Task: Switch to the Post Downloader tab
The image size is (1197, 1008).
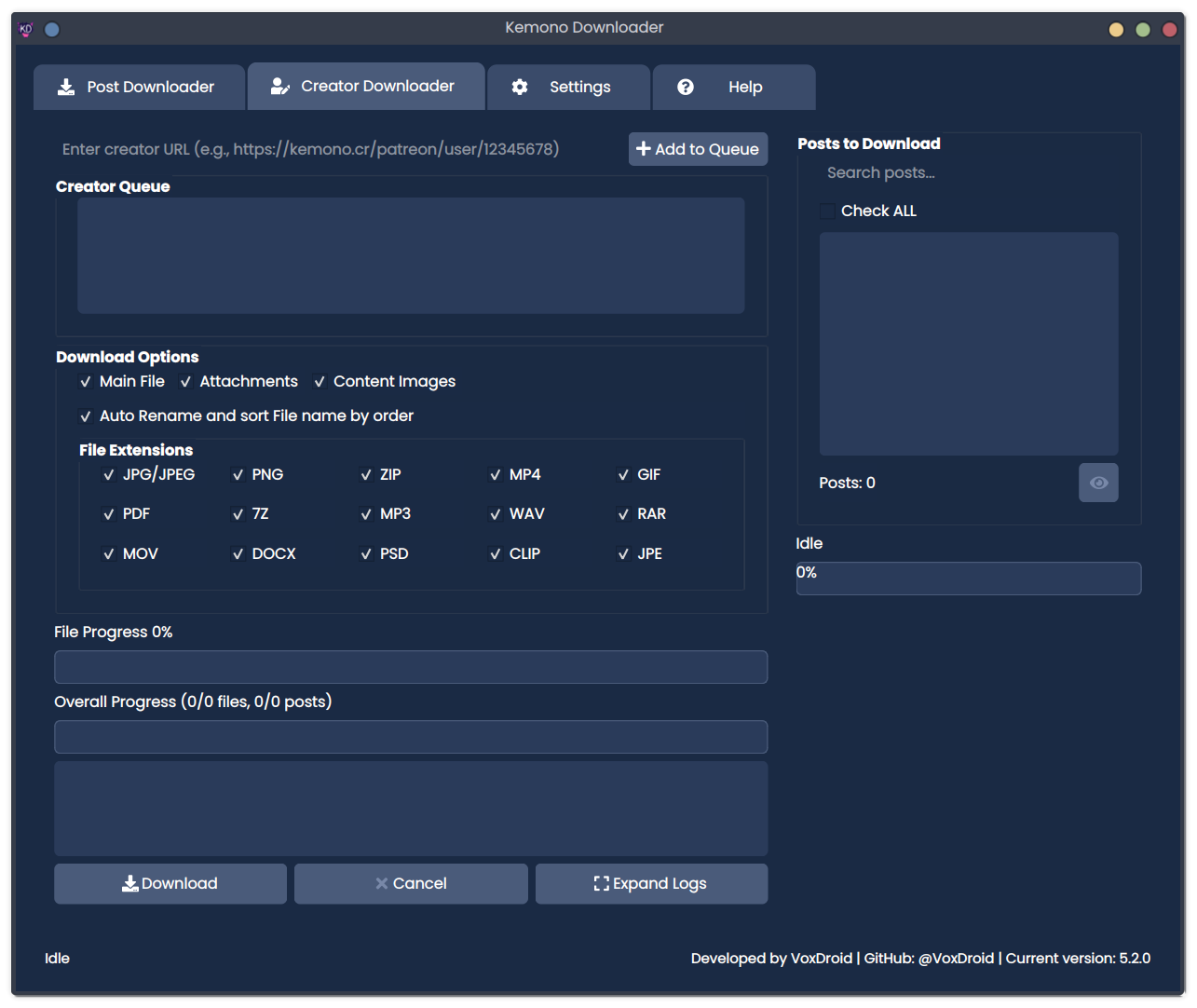Action: [x=139, y=86]
